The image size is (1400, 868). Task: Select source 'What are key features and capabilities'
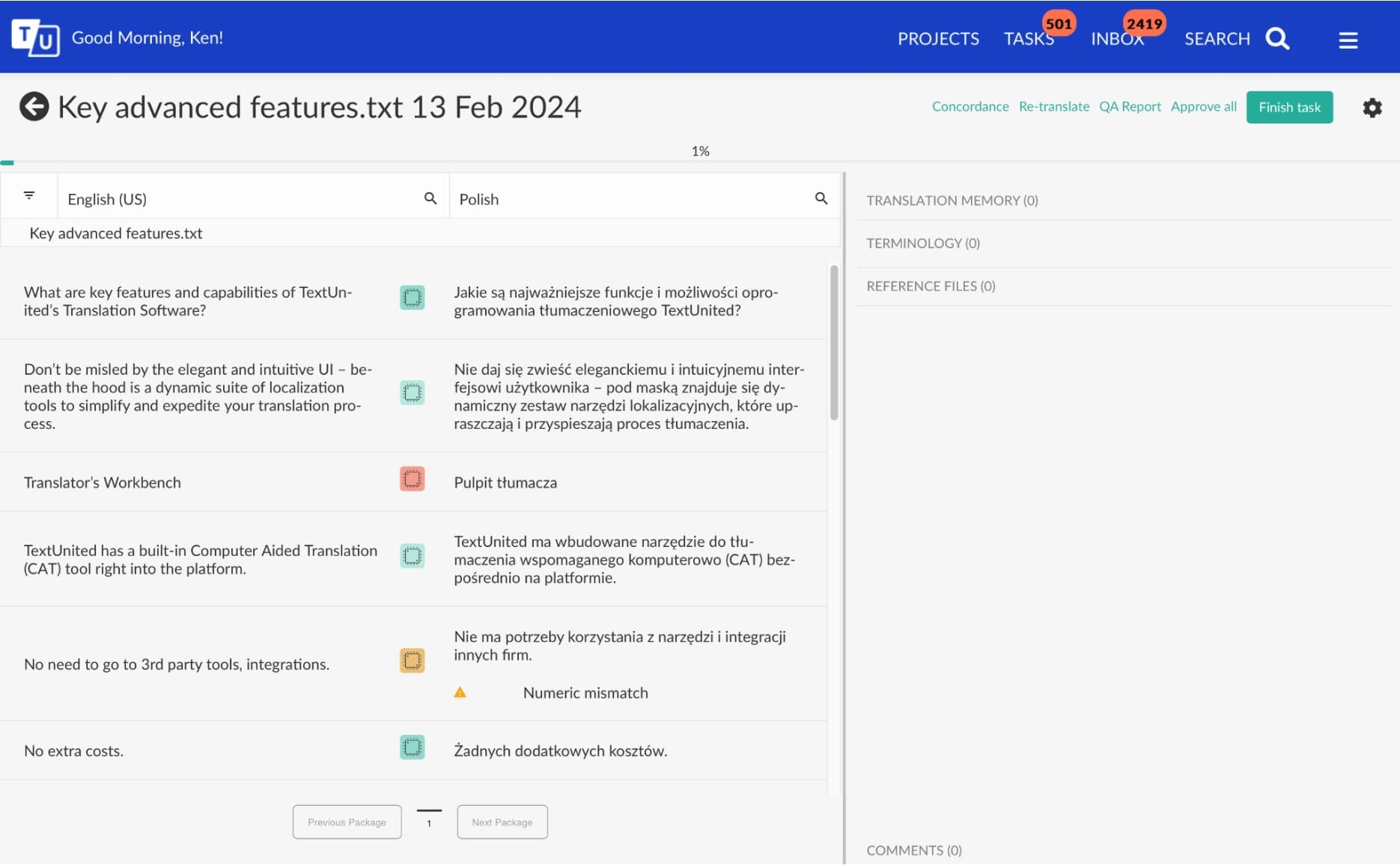coord(188,301)
